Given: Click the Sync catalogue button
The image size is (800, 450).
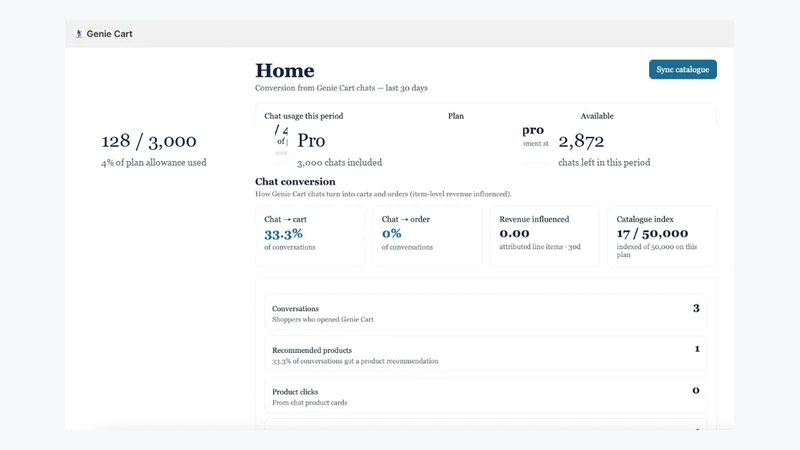Looking at the screenshot, I should pos(683,69).
